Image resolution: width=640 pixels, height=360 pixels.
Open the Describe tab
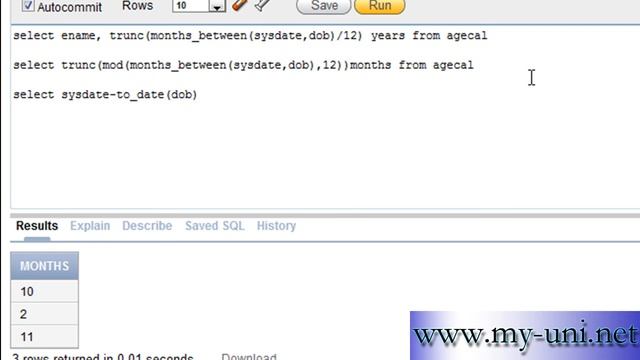[147, 226]
